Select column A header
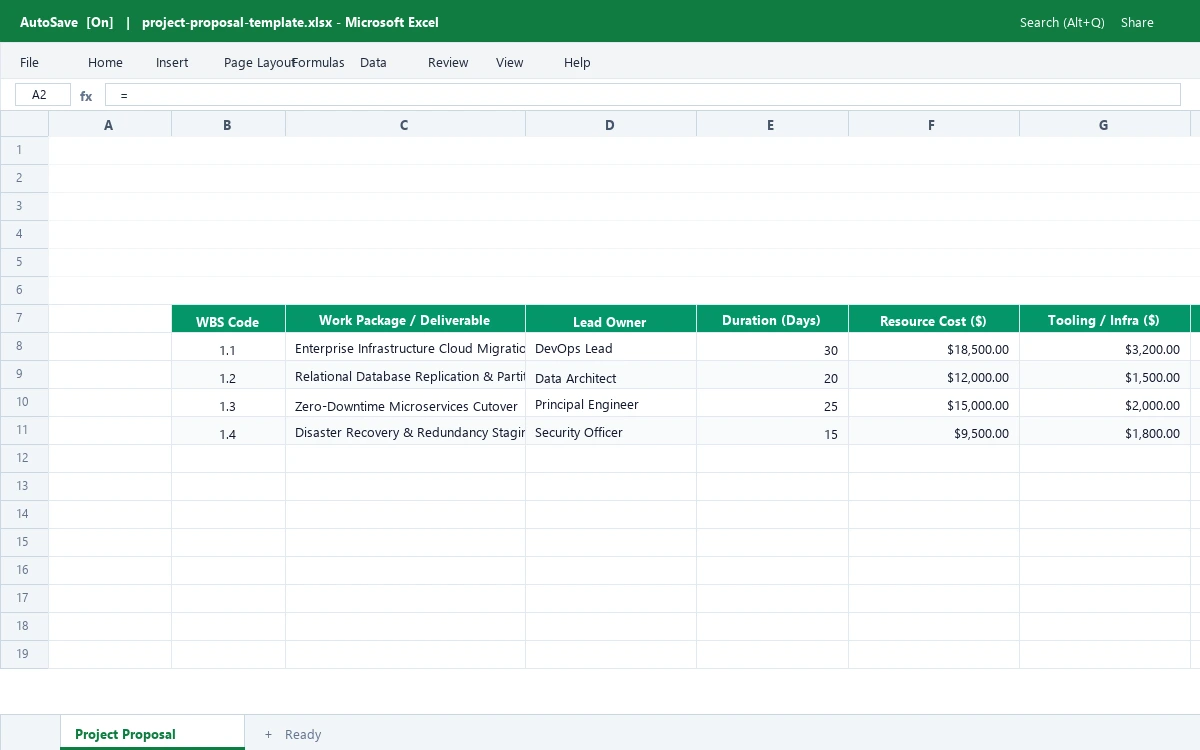This screenshot has width=1200, height=750. (x=110, y=124)
